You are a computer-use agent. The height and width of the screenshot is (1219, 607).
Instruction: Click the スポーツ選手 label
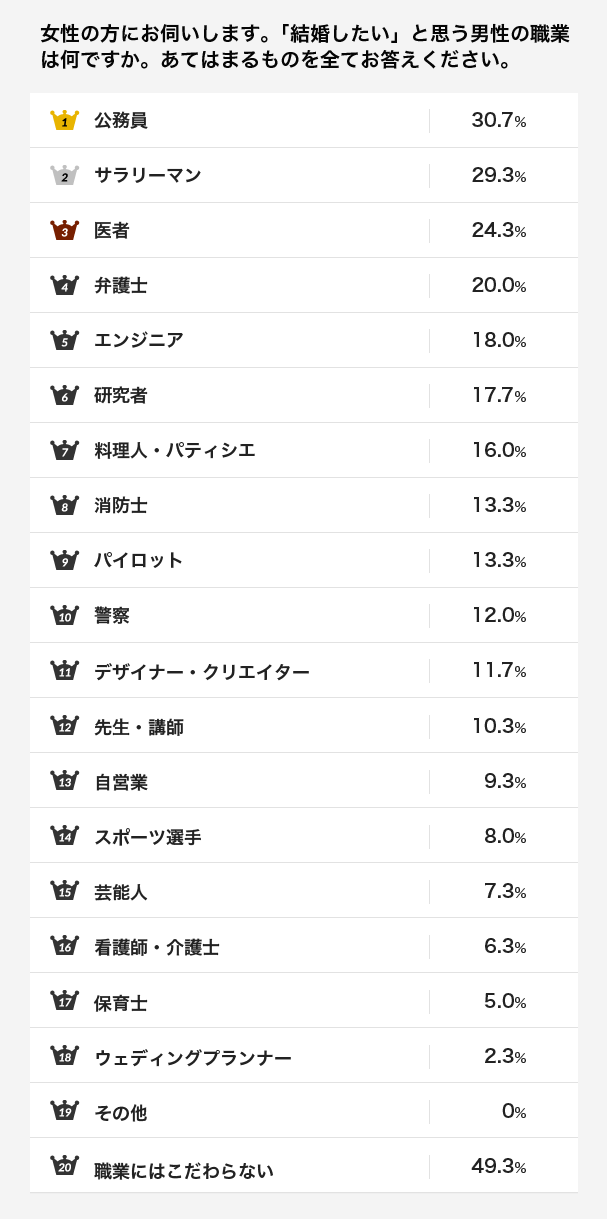click(x=148, y=837)
